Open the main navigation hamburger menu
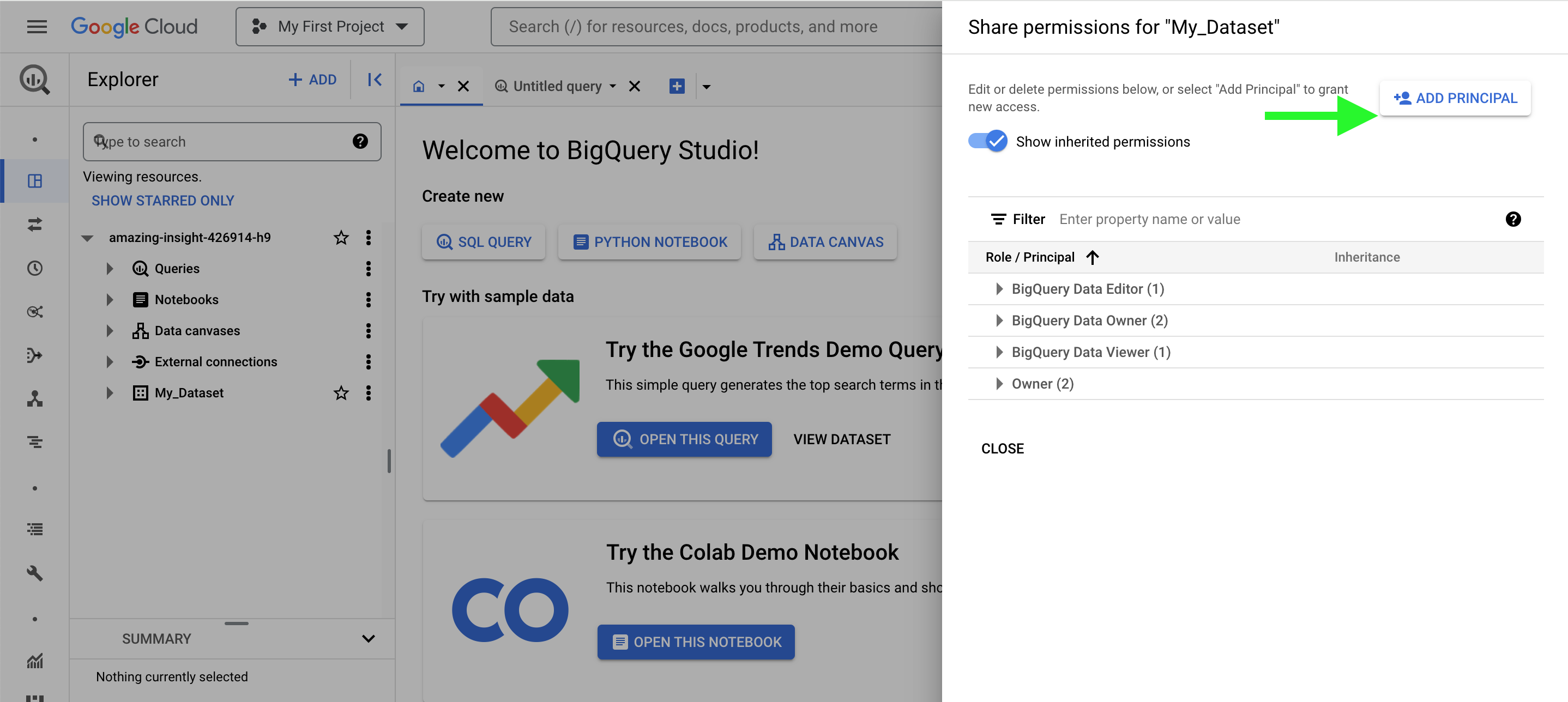 tap(37, 27)
